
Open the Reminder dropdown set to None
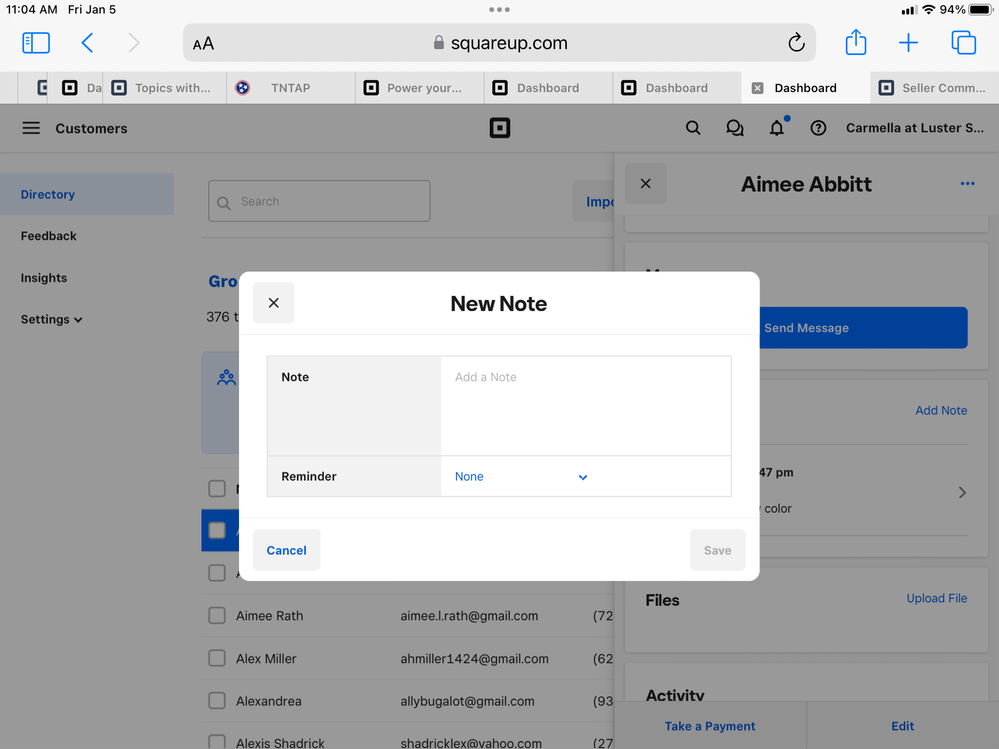click(521, 477)
